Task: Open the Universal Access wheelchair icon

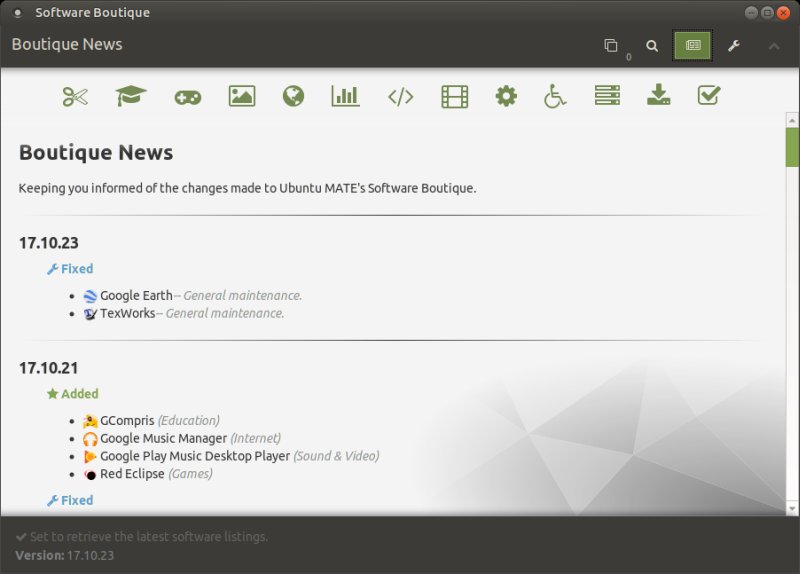Action: pos(555,96)
